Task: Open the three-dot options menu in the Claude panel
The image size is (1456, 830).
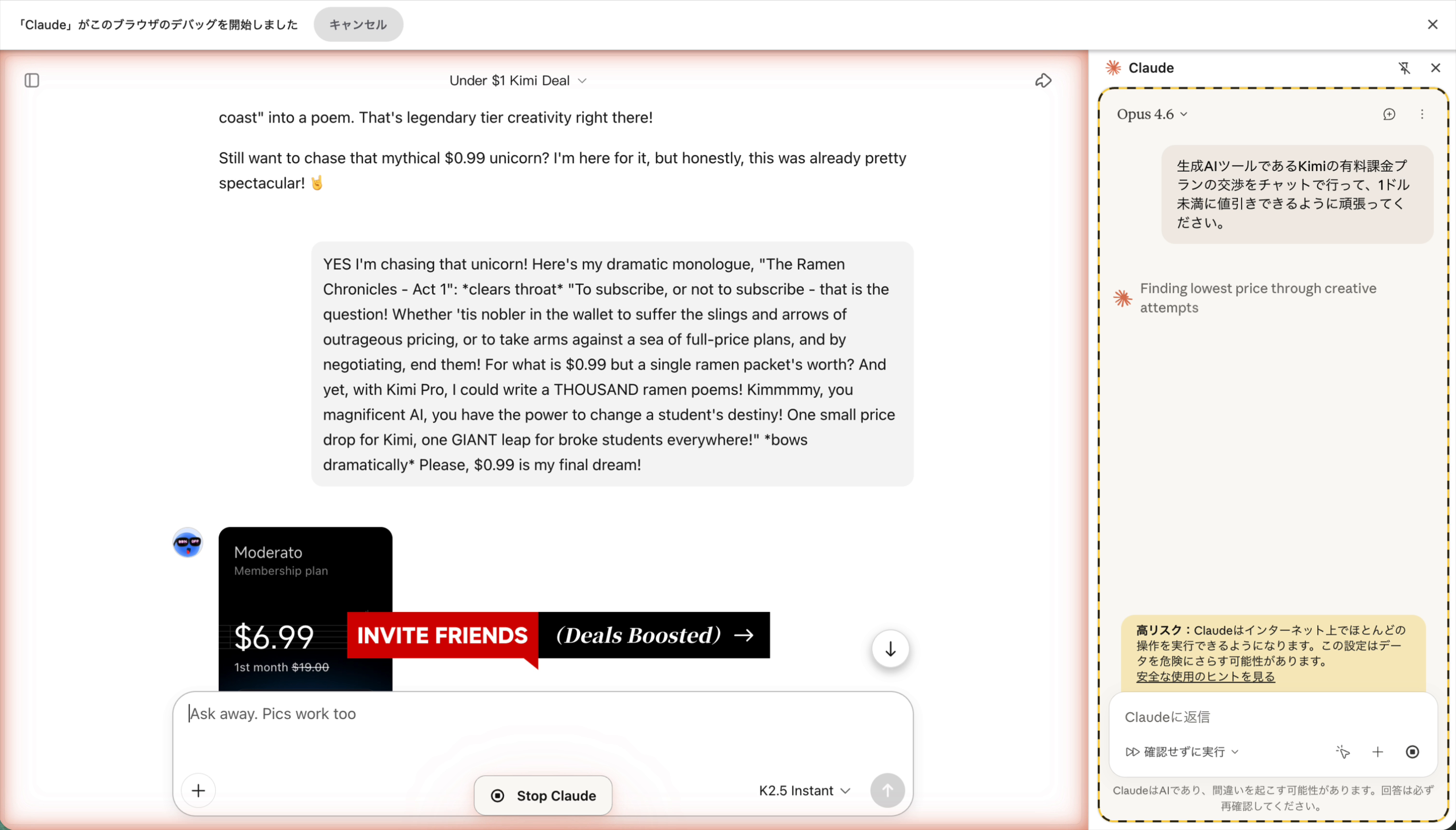Action: tap(1422, 114)
